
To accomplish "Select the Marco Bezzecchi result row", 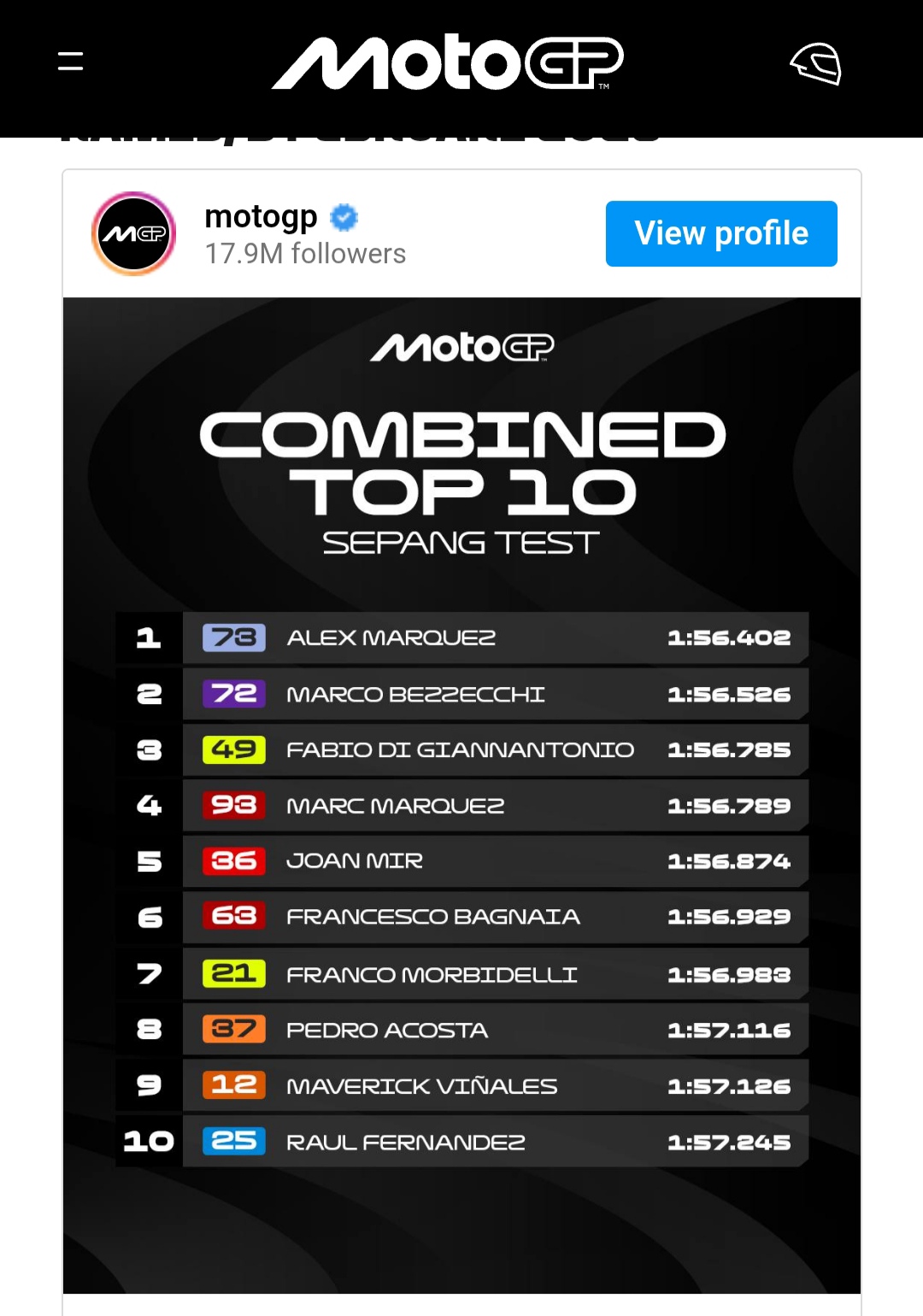I will click(x=494, y=694).
